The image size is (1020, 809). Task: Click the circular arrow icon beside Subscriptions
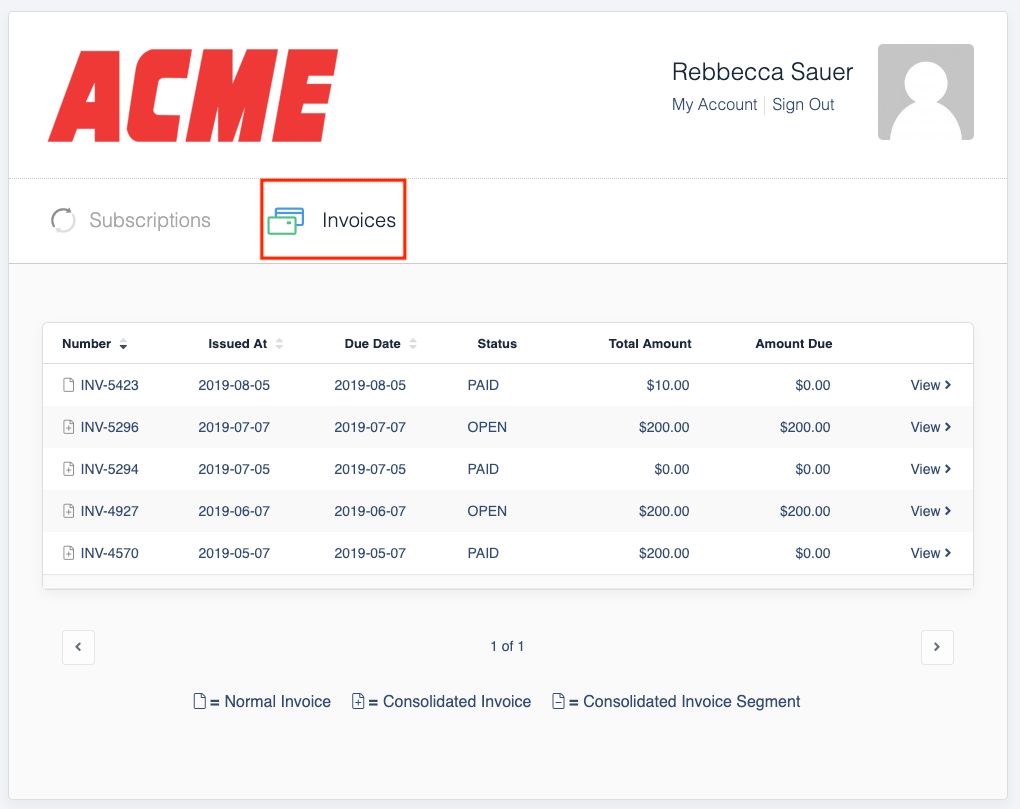[62, 219]
